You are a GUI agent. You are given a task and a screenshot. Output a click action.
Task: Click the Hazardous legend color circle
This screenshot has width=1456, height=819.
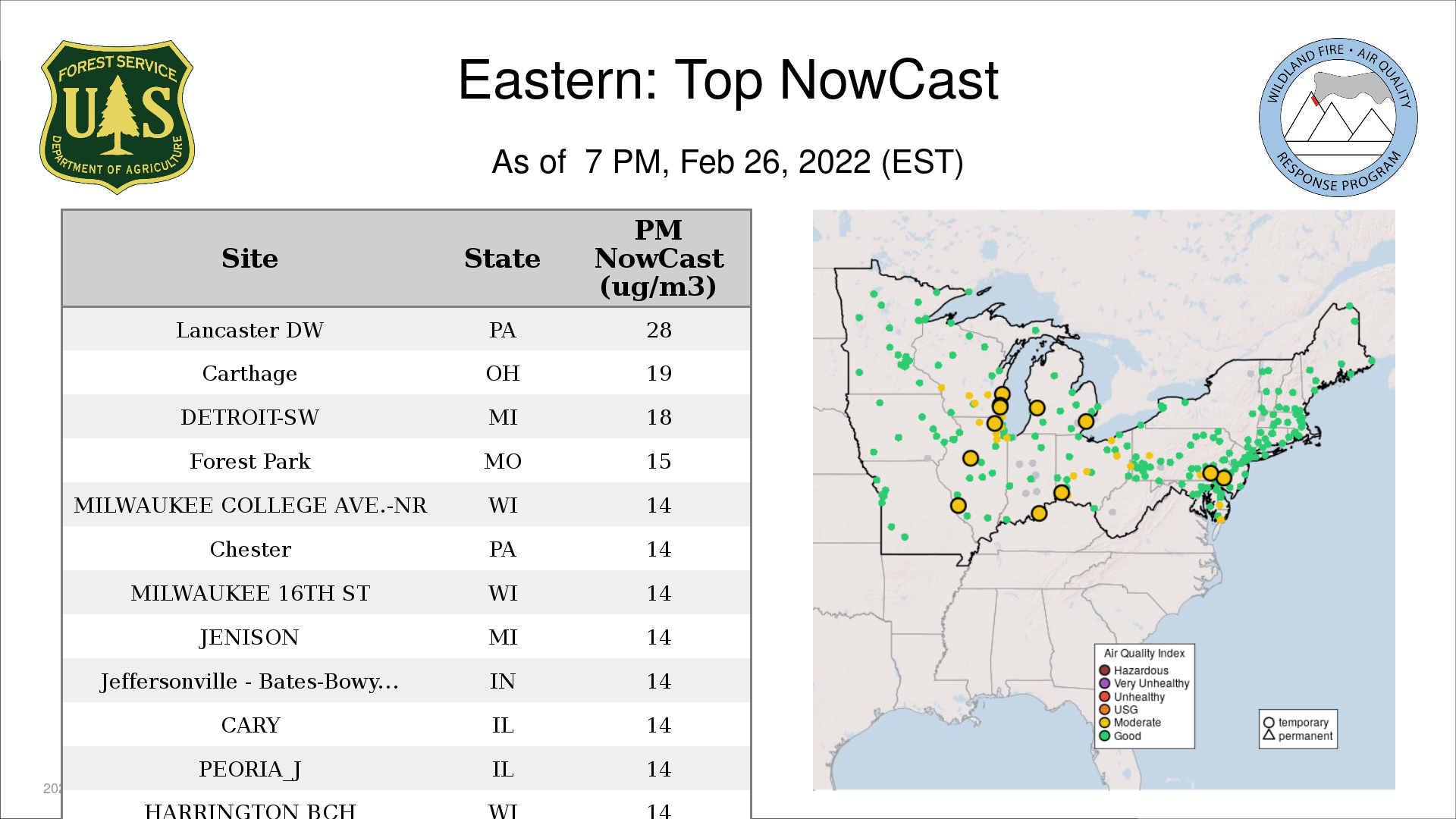coord(1105,670)
